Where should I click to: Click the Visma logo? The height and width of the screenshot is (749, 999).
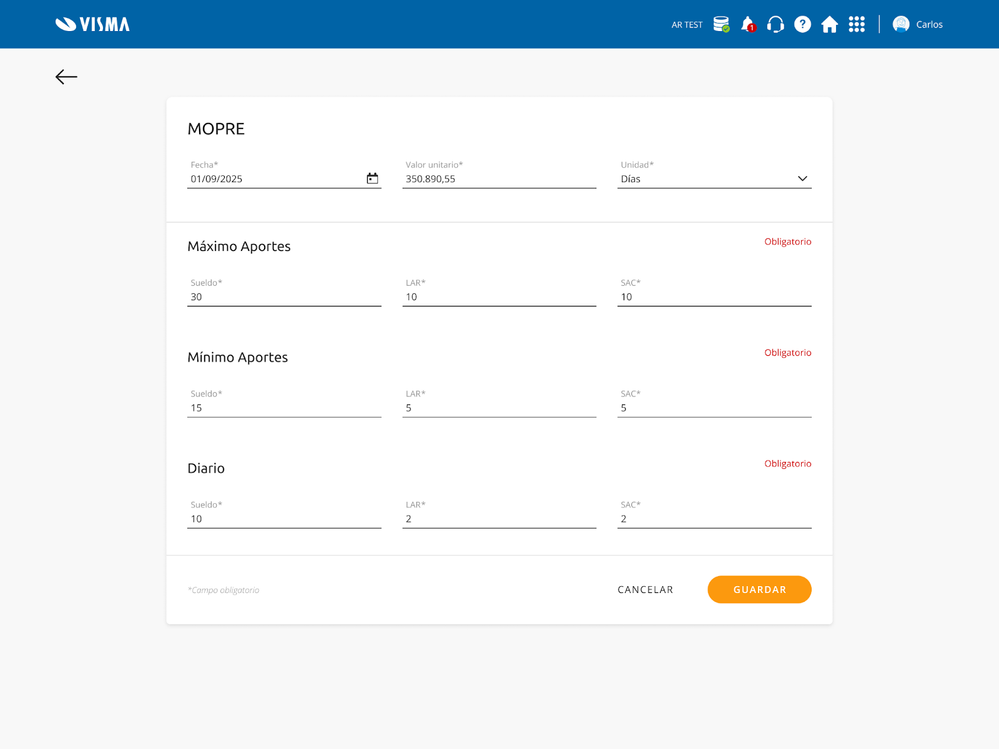pyautogui.click(x=92, y=24)
